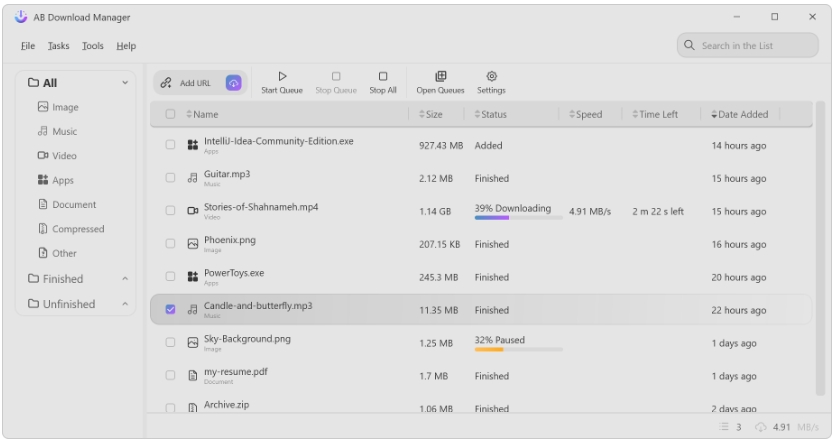Expand the Finished folder chevron

[125, 279]
